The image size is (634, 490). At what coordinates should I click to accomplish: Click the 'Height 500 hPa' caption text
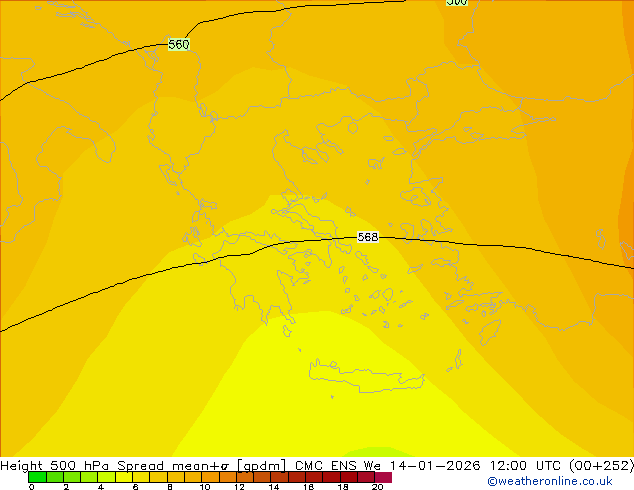point(55,466)
